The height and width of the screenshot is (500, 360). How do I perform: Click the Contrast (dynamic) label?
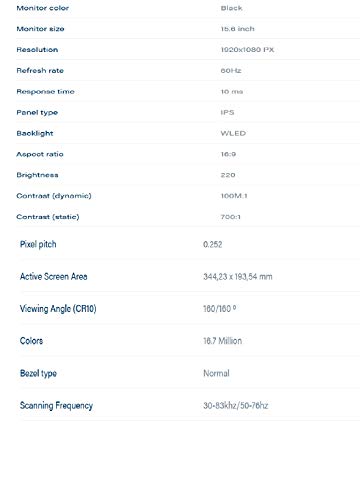pos(54,196)
